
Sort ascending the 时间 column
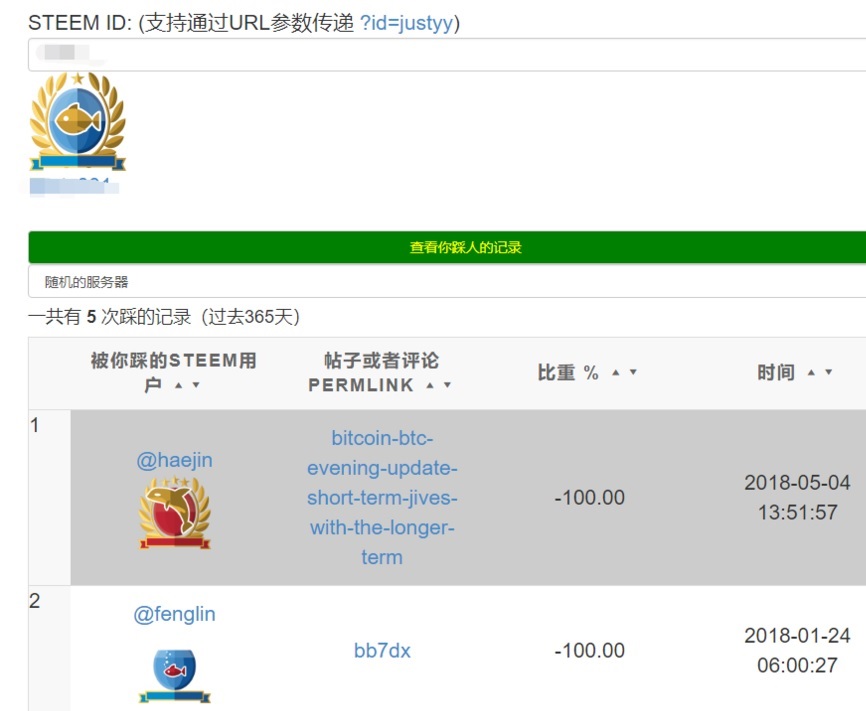[811, 373]
